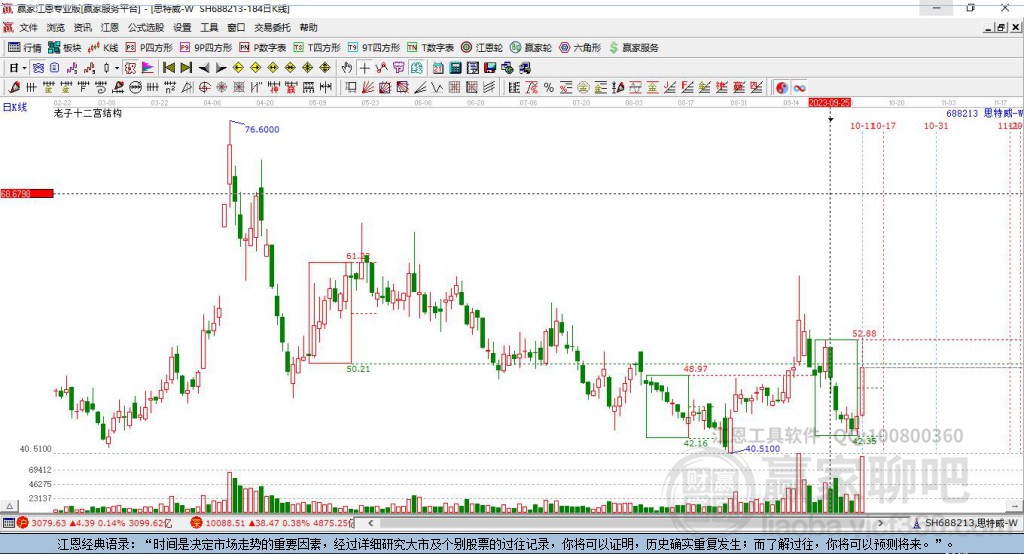
Task: Click the highlighted 2023-09-25 date marker
Action: point(829,103)
